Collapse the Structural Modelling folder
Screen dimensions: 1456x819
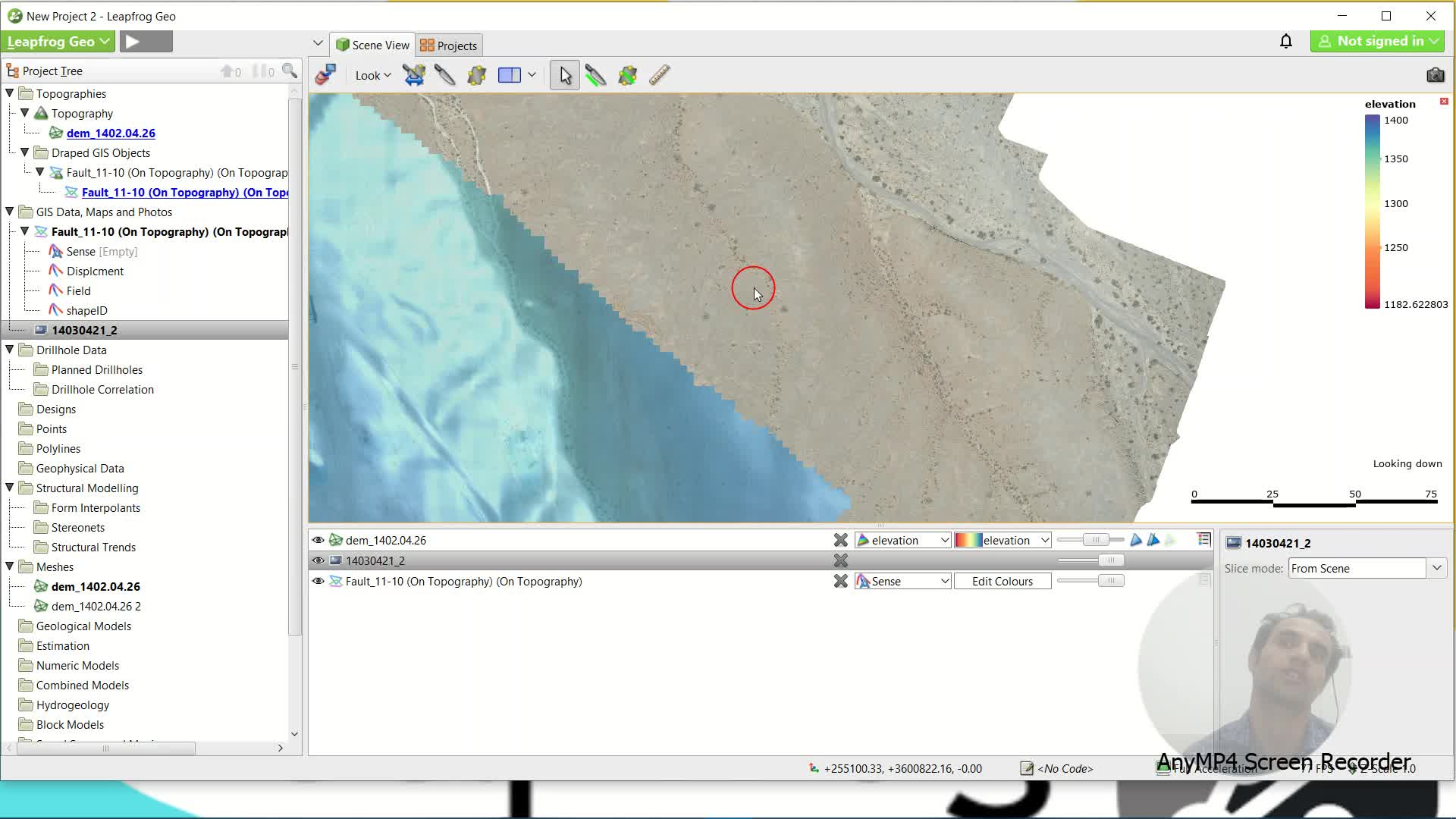[x=10, y=488]
